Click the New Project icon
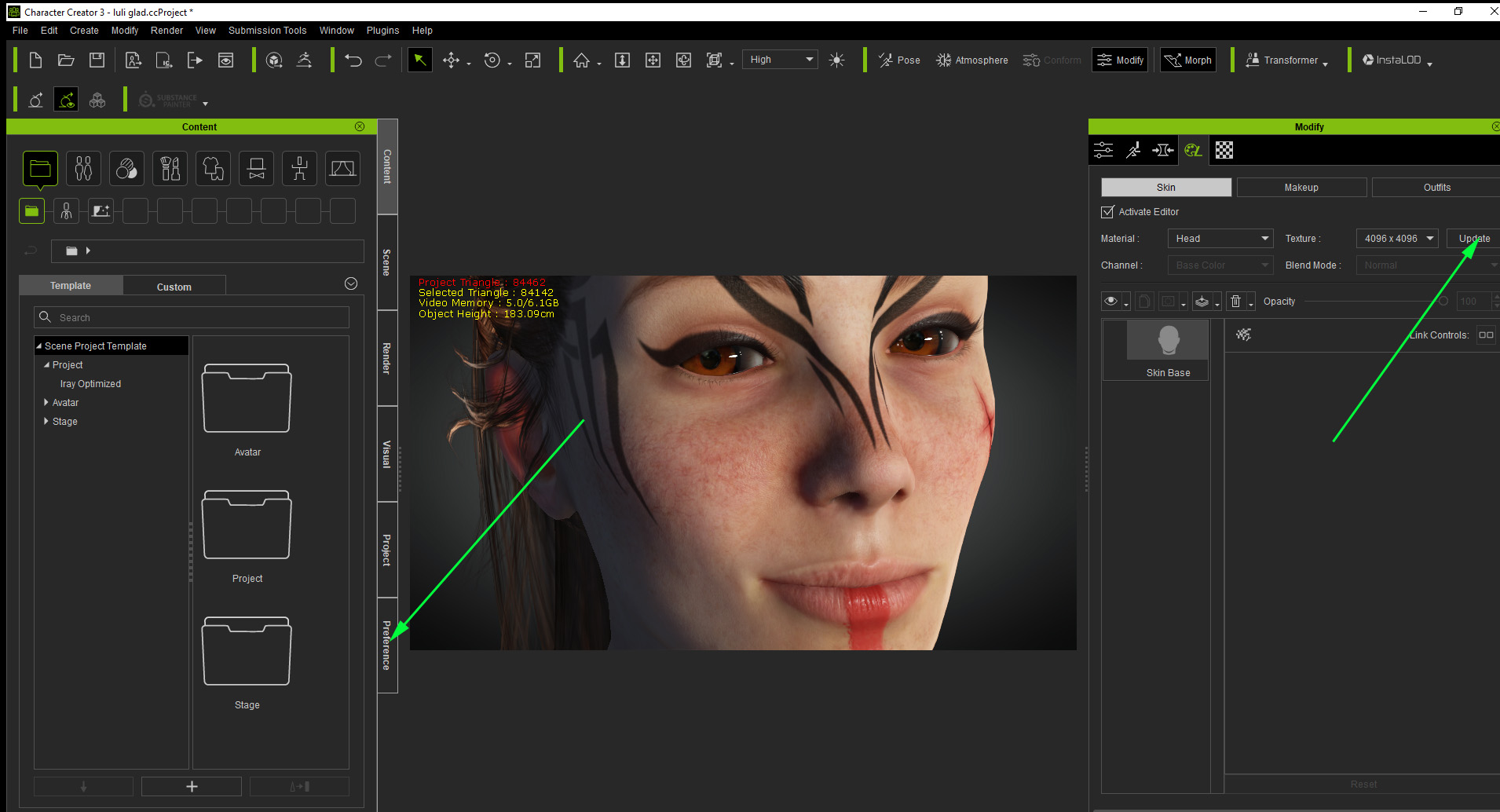Screen dimensions: 1500x812 [35, 60]
